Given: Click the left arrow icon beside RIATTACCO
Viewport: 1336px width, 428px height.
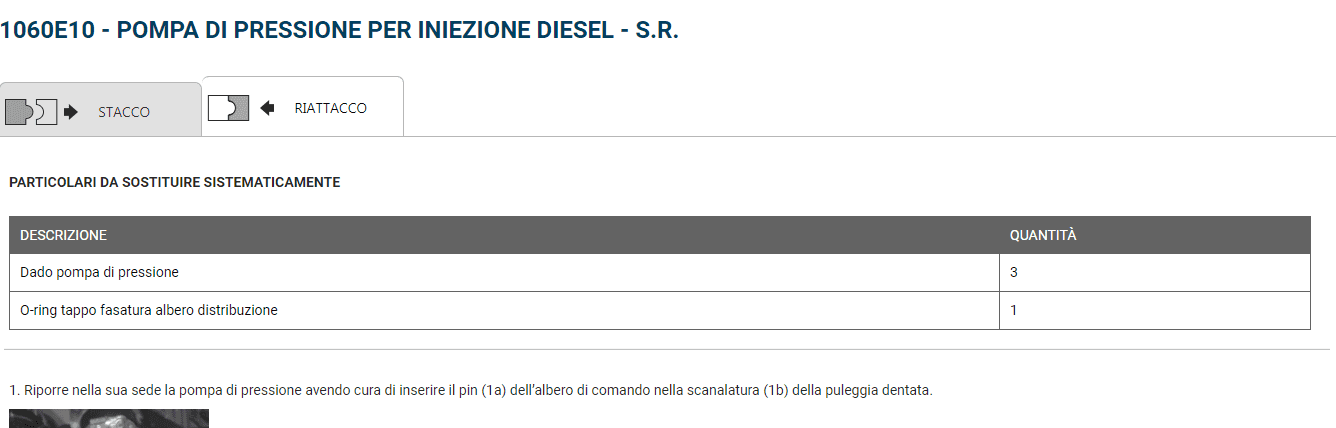Looking at the screenshot, I should (267, 108).
